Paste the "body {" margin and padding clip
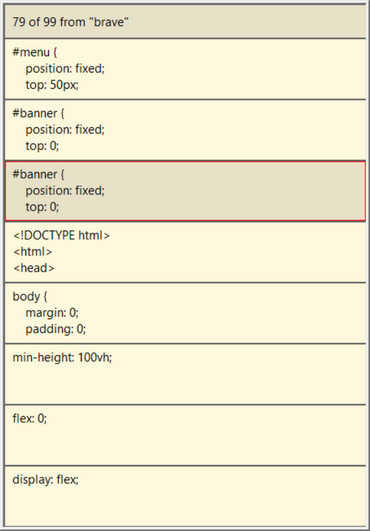 [x=185, y=313]
